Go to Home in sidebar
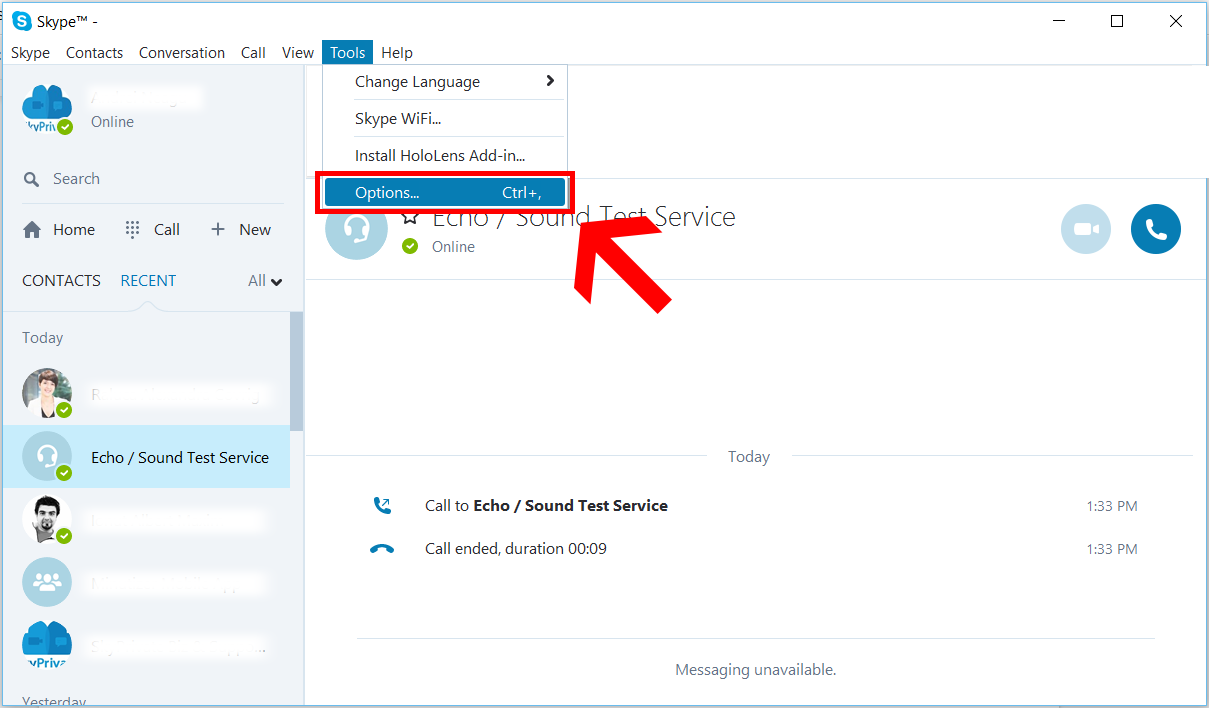 [59, 230]
